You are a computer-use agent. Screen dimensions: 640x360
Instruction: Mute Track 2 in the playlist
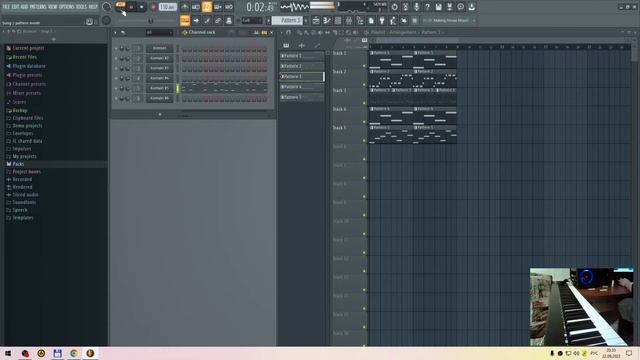364,84
